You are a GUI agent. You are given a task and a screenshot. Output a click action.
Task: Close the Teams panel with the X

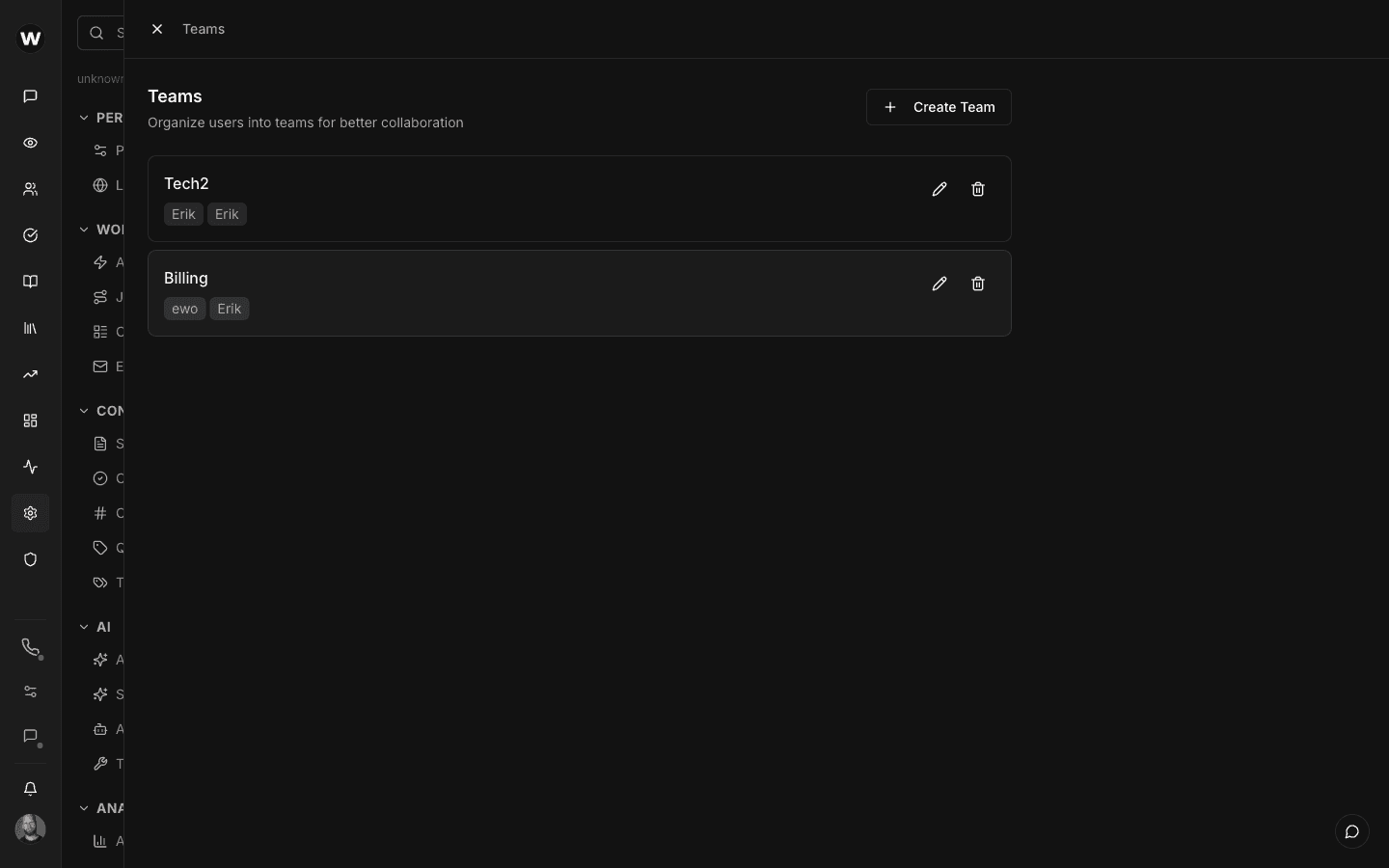157,29
